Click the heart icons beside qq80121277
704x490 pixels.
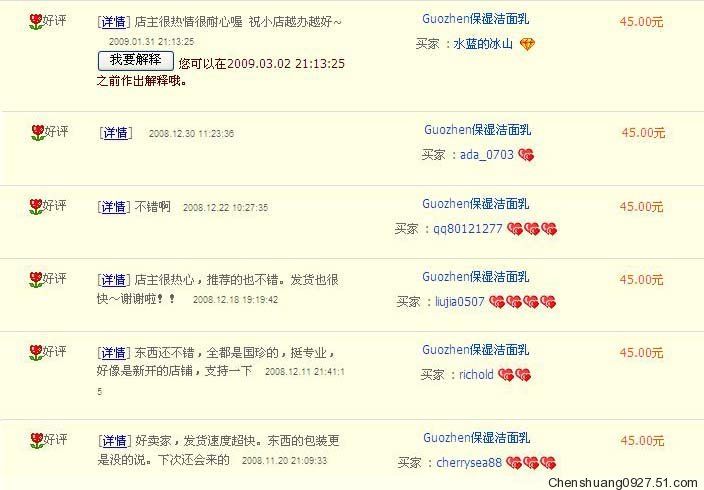[532, 229]
